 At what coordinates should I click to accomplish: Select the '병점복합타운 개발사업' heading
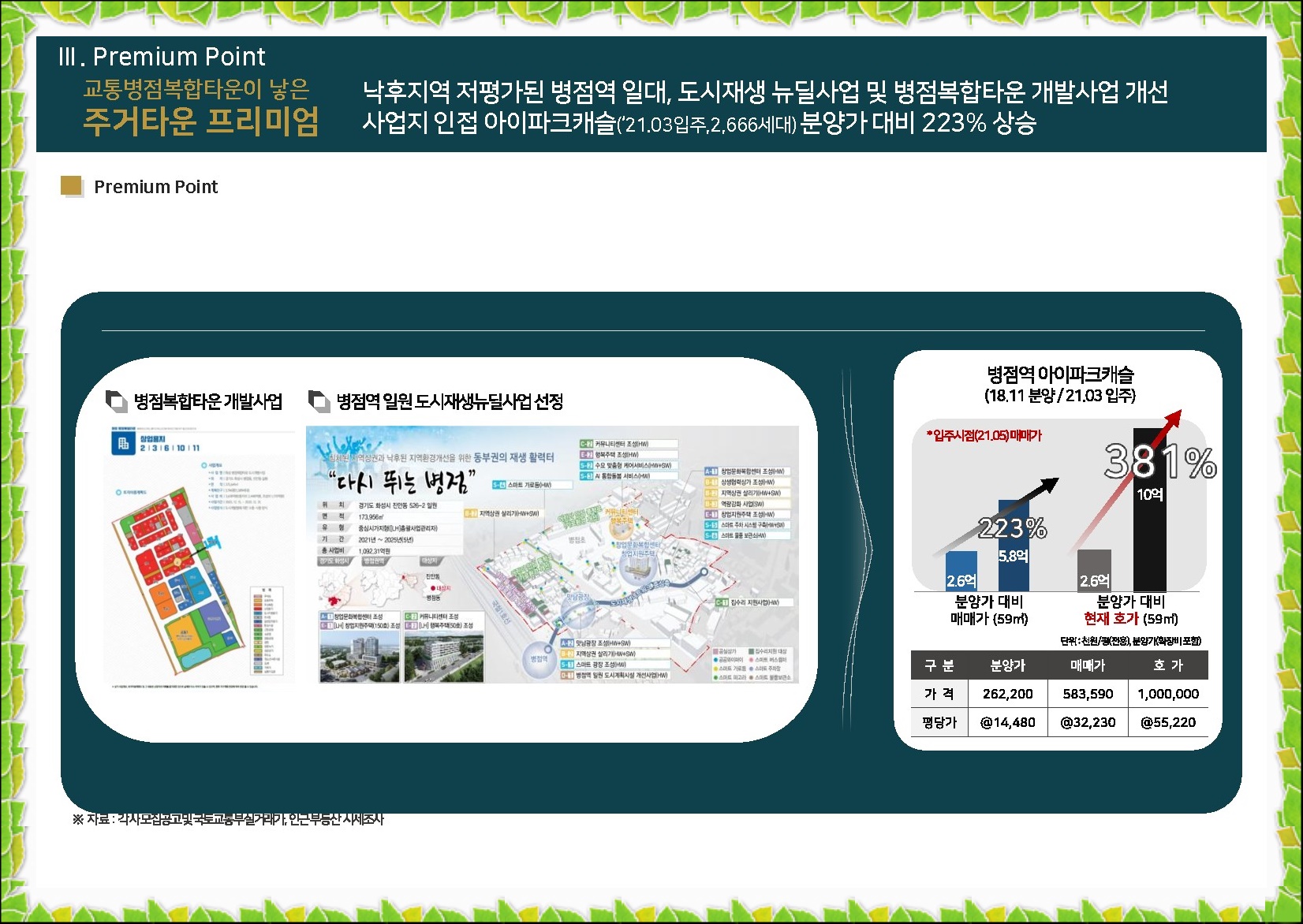point(208,401)
